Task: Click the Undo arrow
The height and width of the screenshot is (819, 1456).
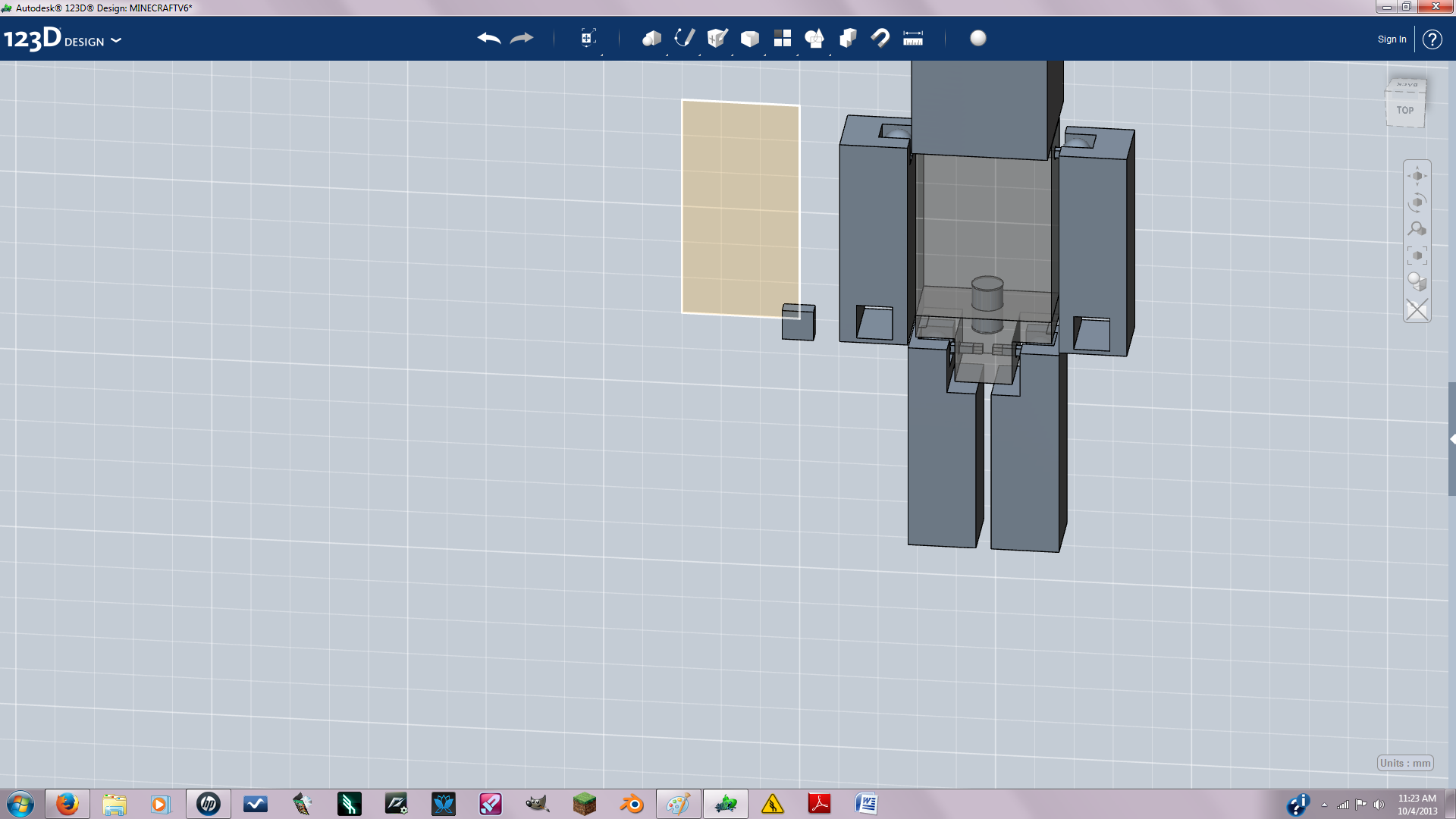Action: coord(489,38)
